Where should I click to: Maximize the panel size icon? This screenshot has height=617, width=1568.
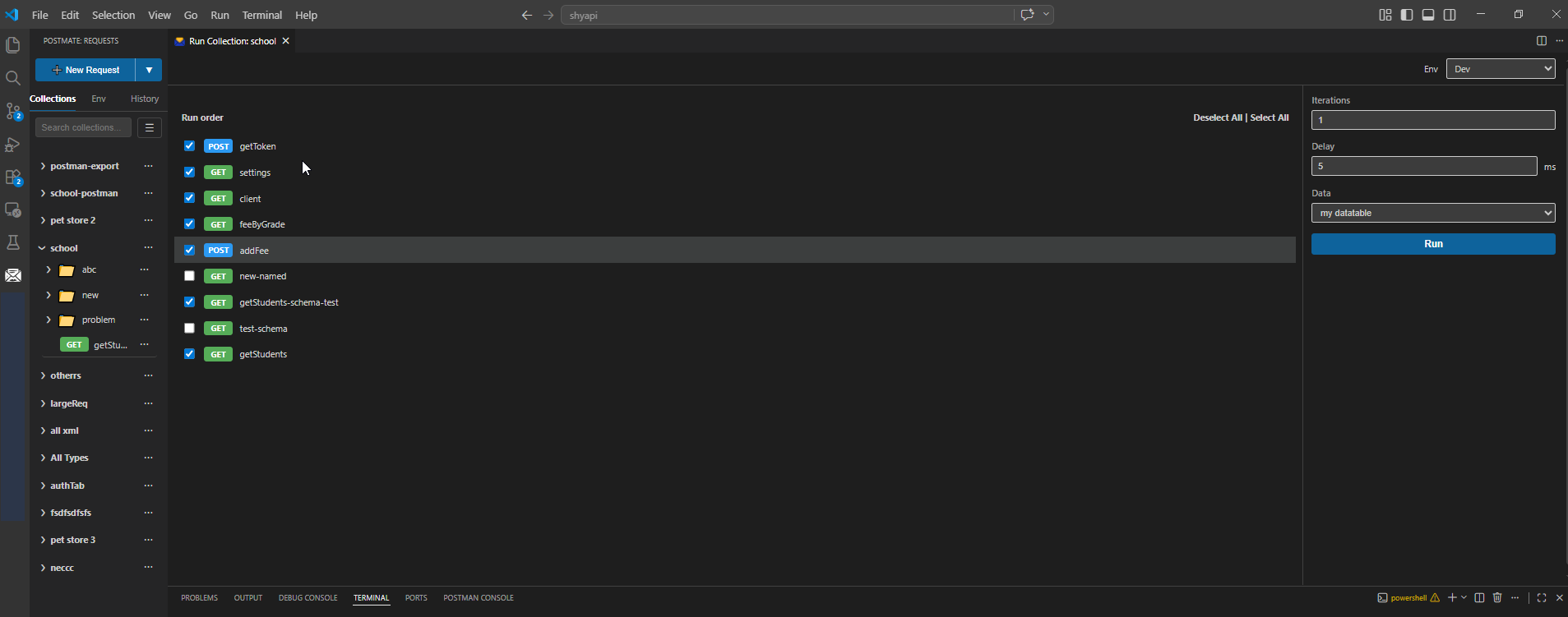(1542, 597)
